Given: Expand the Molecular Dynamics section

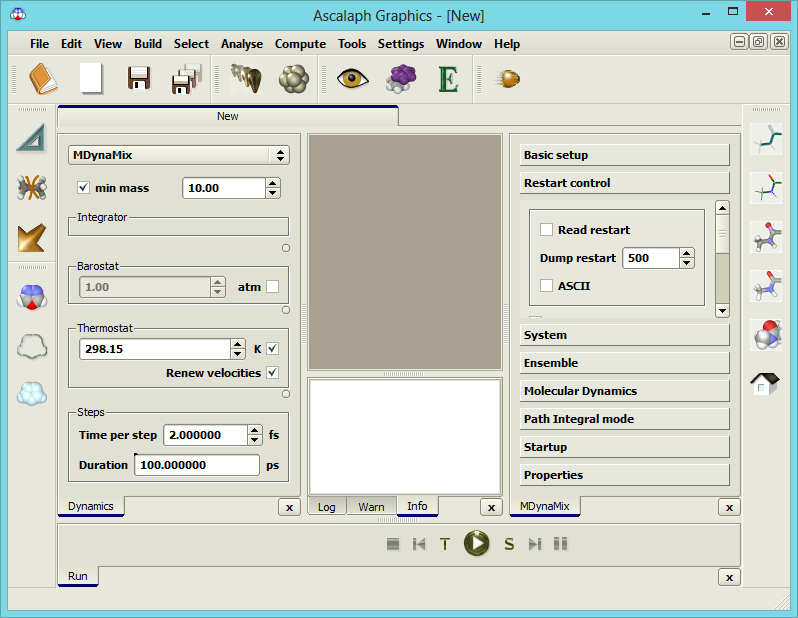Looking at the screenshot, I should (x=625, y=391).
